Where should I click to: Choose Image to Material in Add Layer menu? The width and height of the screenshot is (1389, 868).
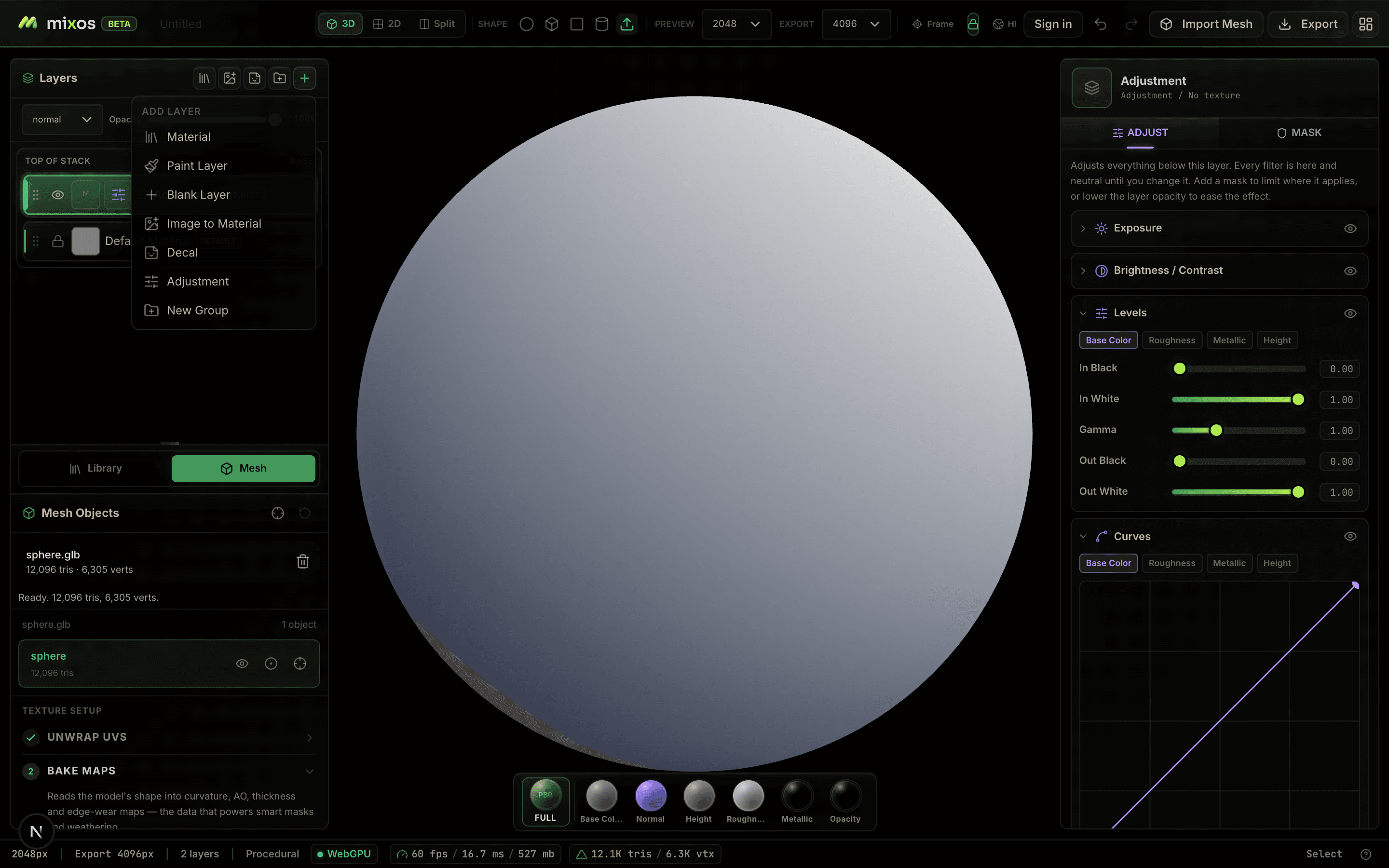(224, 224)
